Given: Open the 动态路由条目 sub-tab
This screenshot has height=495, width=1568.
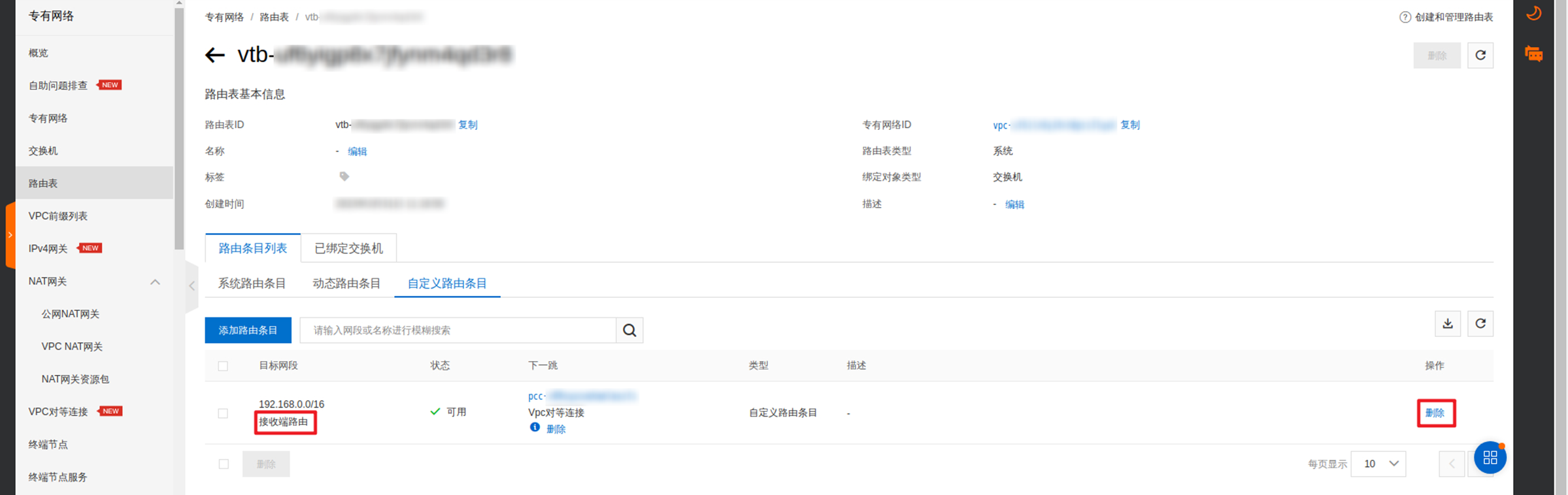Looking at the screenshot, I should [346, 283].
